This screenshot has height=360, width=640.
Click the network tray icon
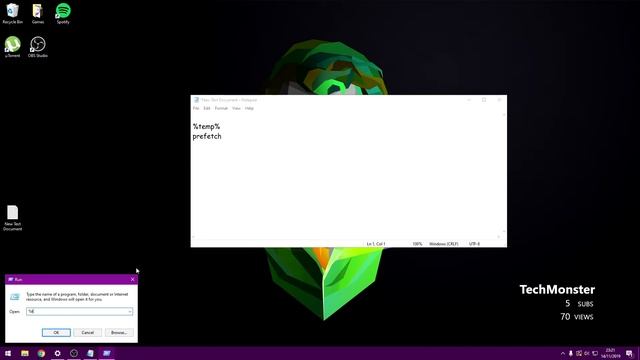click(x=595, y=353)
